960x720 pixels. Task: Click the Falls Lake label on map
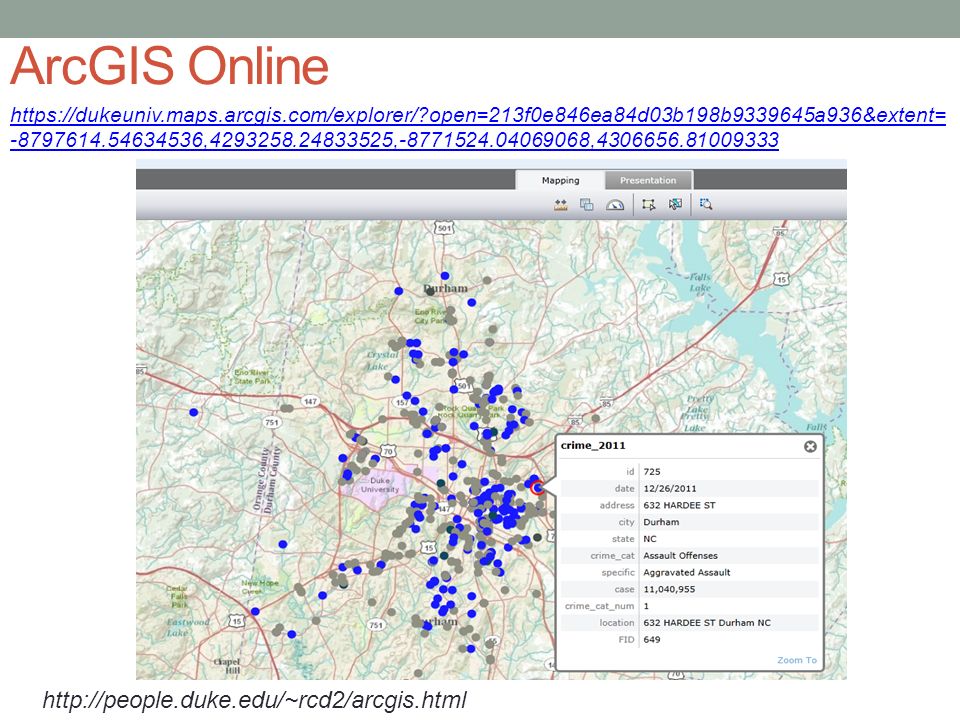[700, 282]
